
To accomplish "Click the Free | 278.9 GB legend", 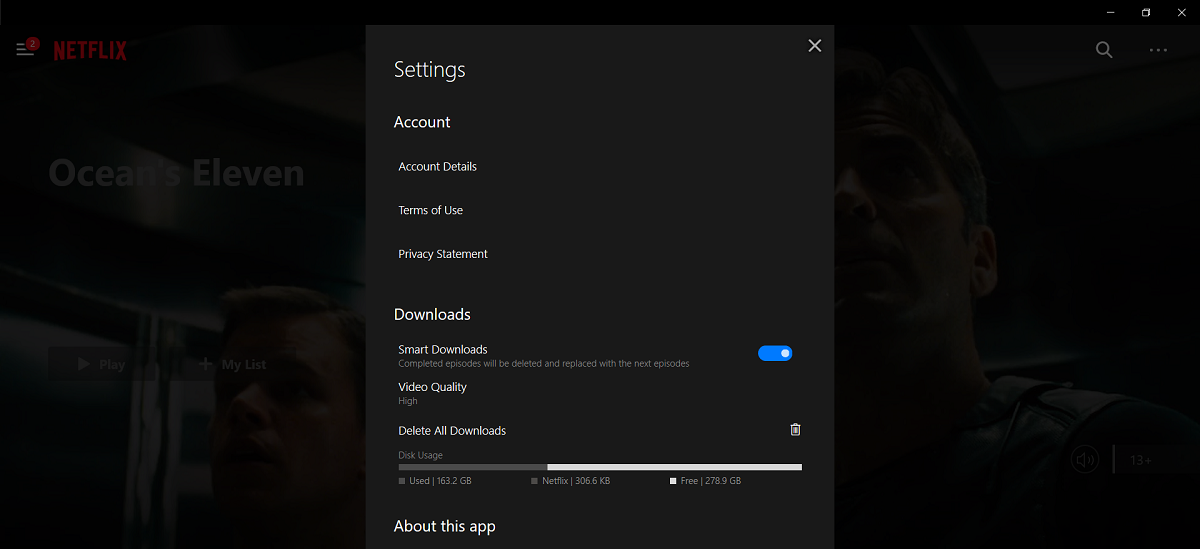I will [706, 481].
